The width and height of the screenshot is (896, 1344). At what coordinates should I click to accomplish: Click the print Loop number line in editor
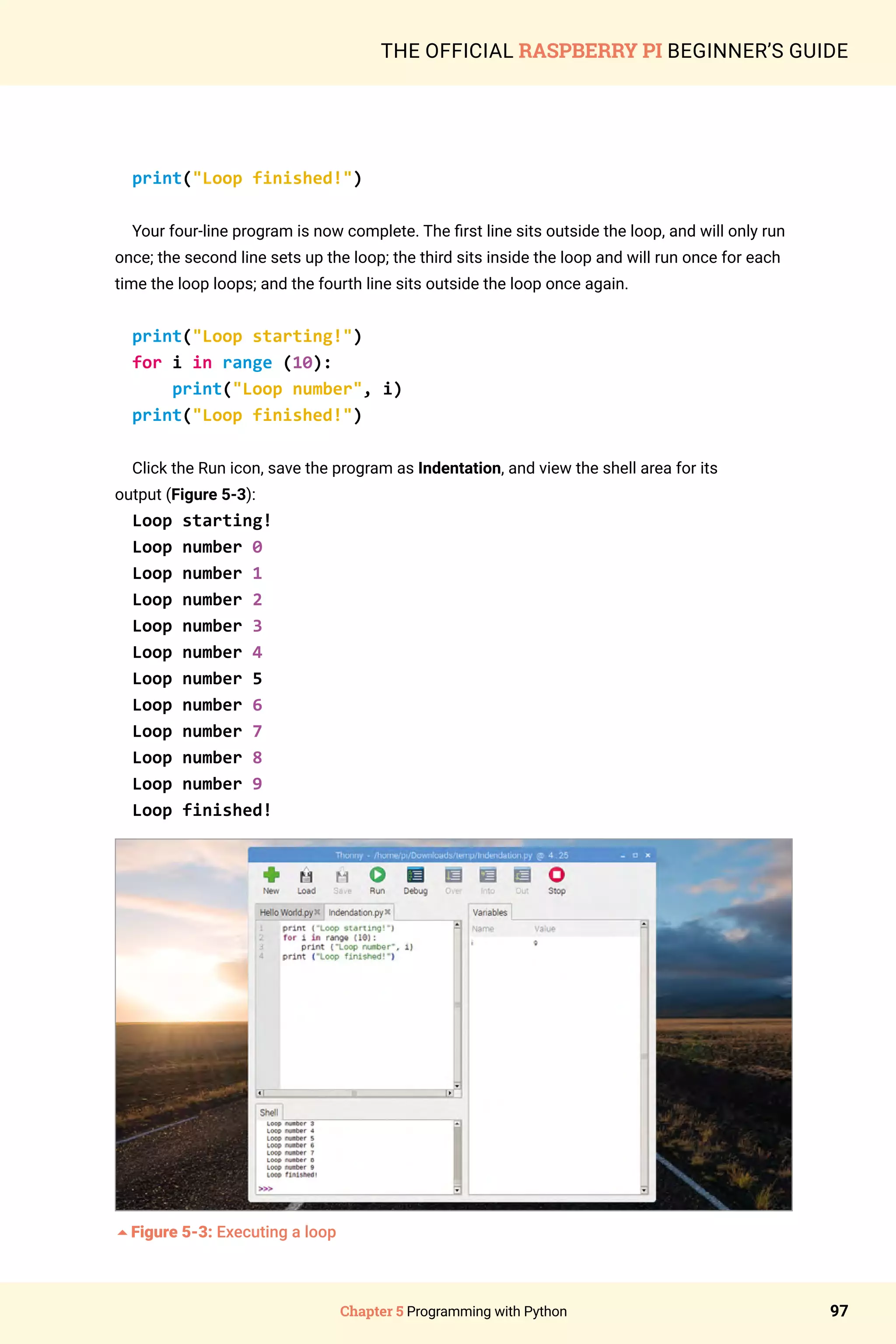357,947
